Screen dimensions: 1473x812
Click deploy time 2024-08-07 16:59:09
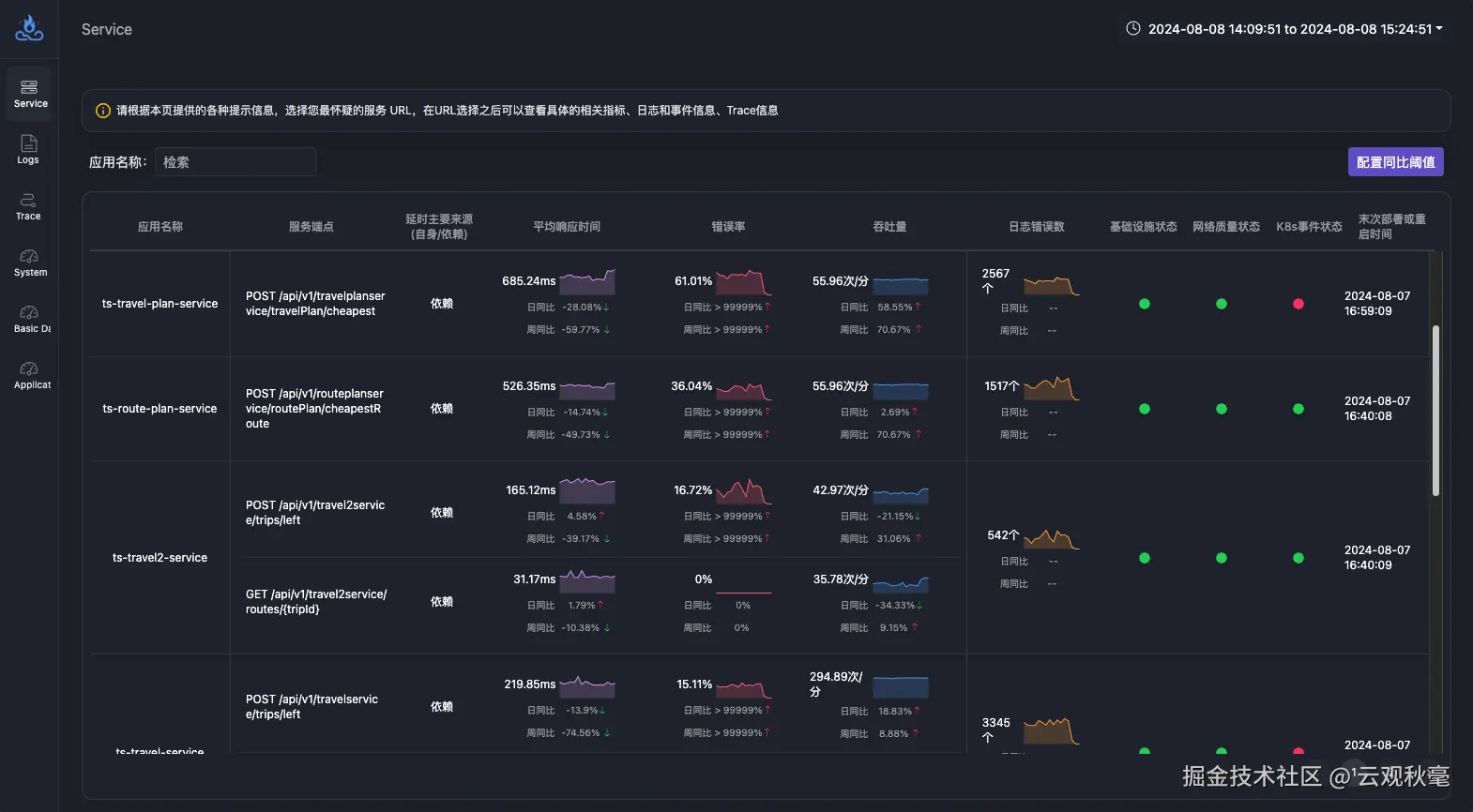tap(1377, 304)
